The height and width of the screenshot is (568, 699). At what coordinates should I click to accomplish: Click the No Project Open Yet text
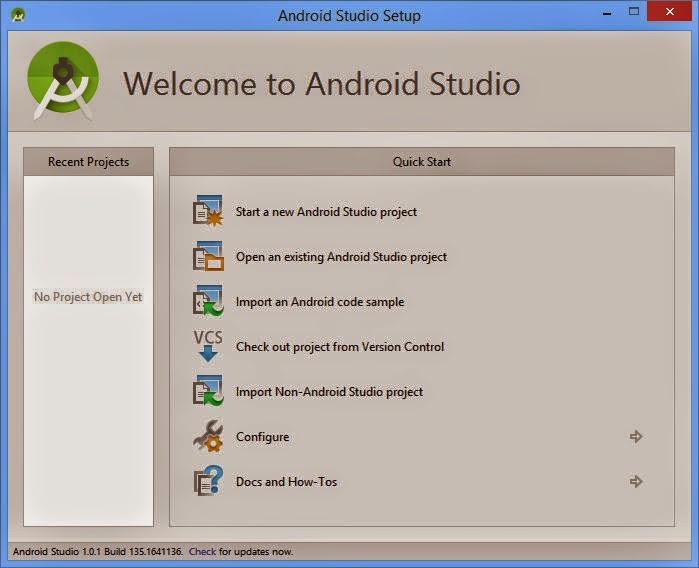pyautogui.click(x=88, y=297)
